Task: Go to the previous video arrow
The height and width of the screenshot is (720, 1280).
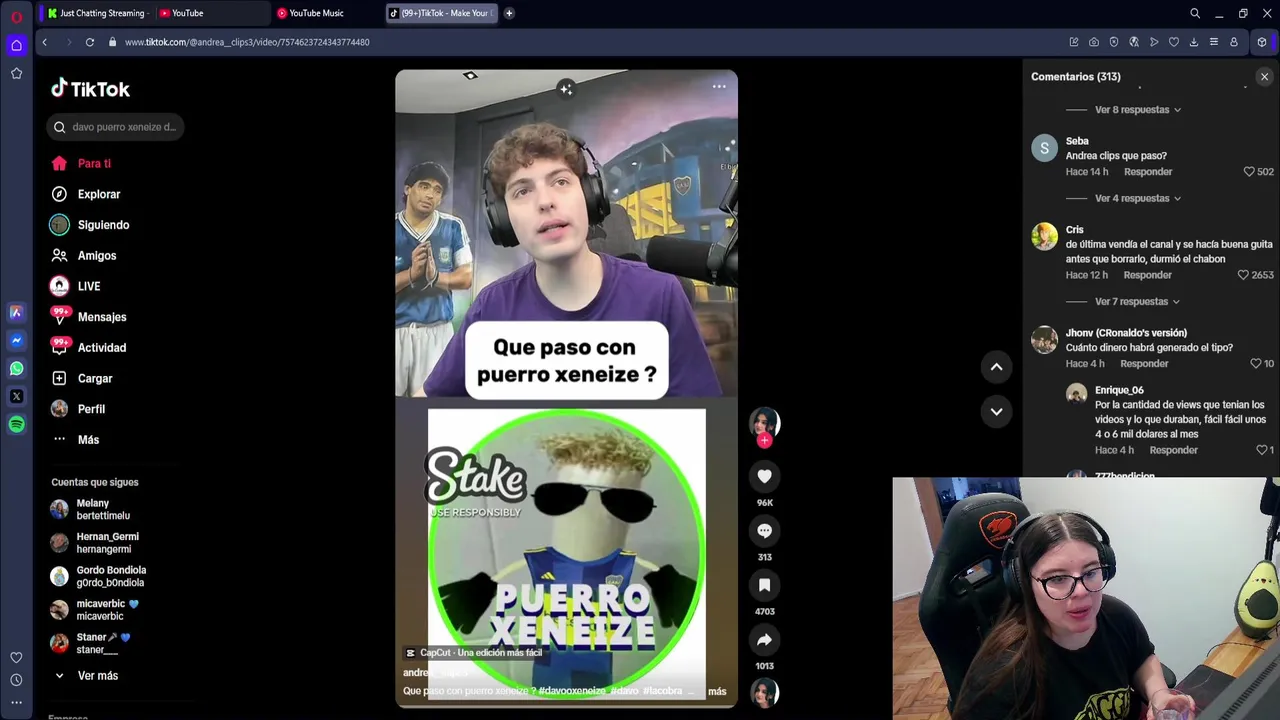Action: pos(996,367)
